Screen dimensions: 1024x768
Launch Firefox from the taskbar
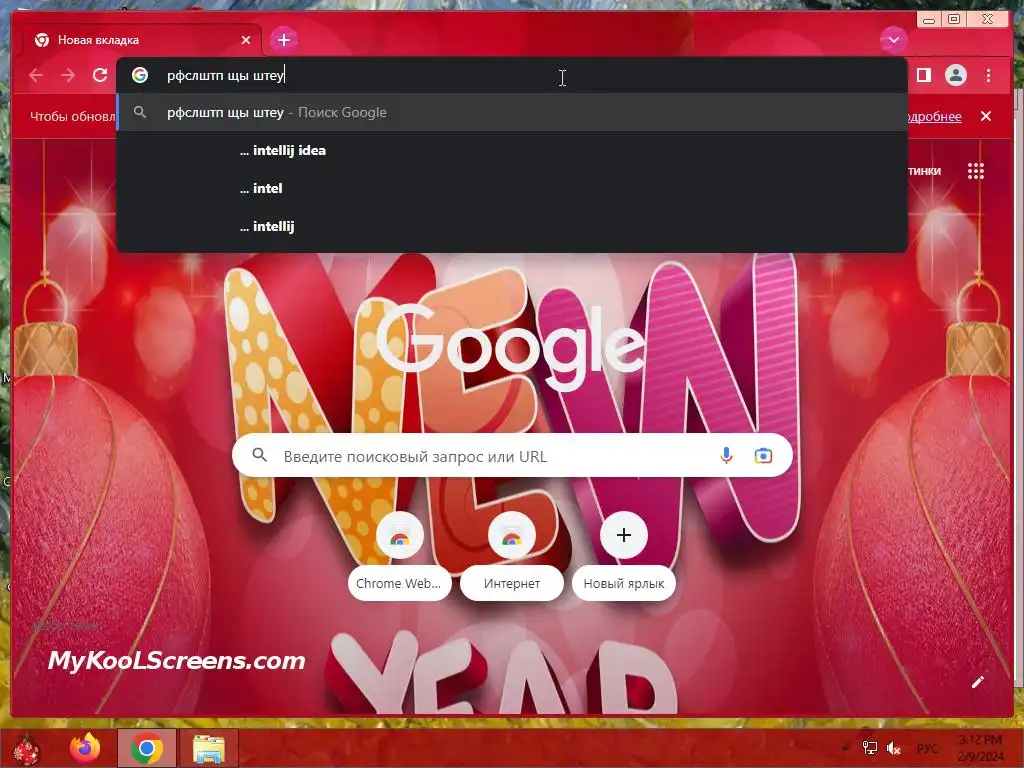[x=86, y=748]
